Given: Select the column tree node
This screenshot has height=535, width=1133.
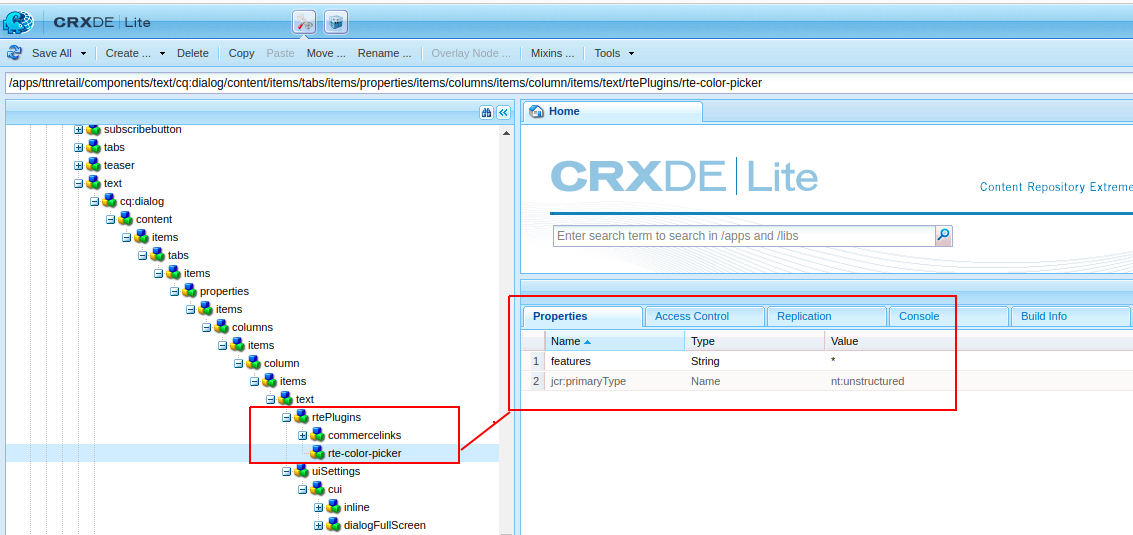Looking at the screenshot, I should (x=282, y=363).
